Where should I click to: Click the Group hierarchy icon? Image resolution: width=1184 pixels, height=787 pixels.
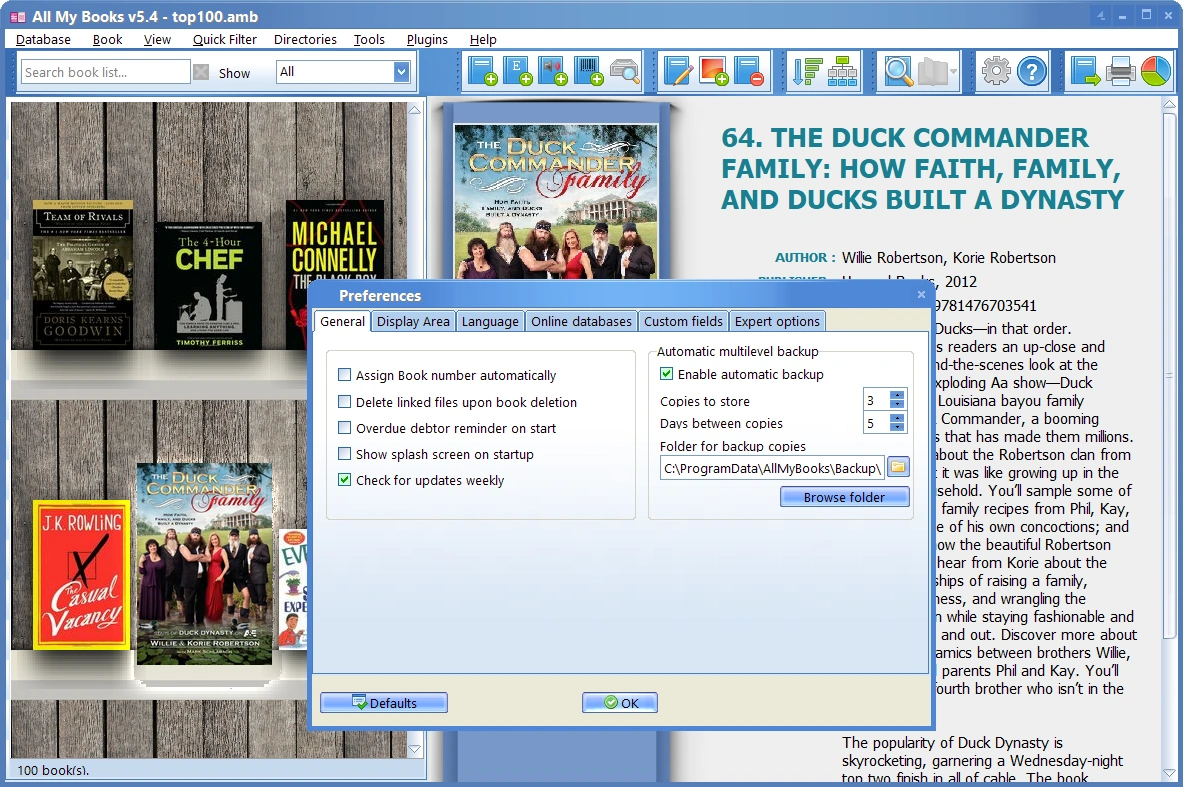842,71
